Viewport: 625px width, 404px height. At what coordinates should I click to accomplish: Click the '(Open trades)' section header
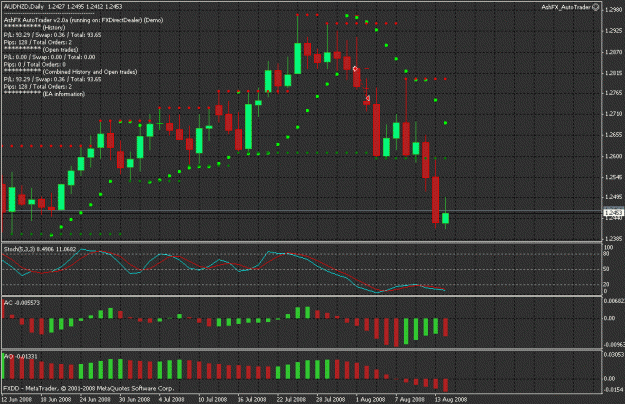click(61, 50)
